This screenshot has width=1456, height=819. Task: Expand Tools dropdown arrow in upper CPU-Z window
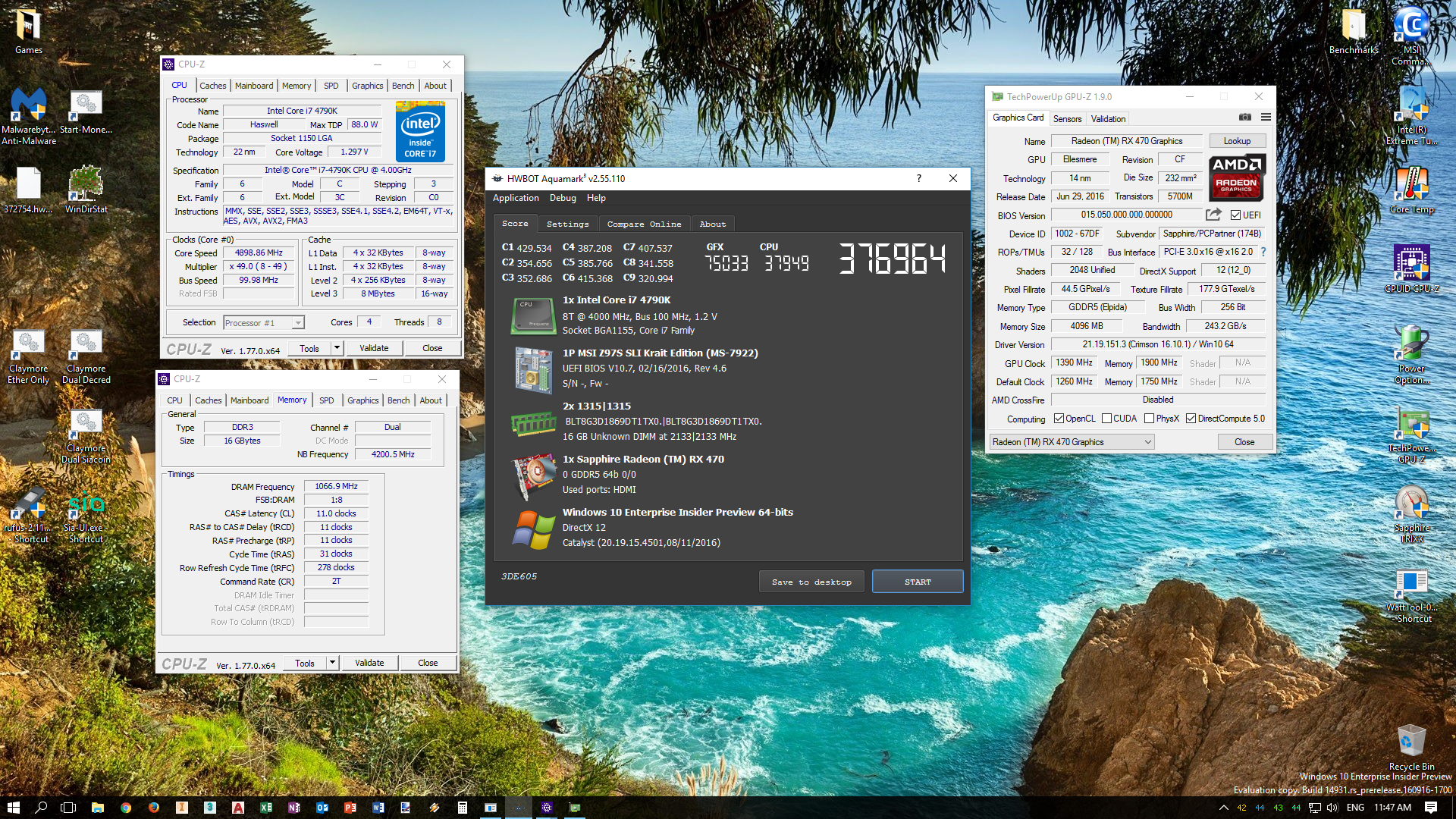[x=337, y=348]
